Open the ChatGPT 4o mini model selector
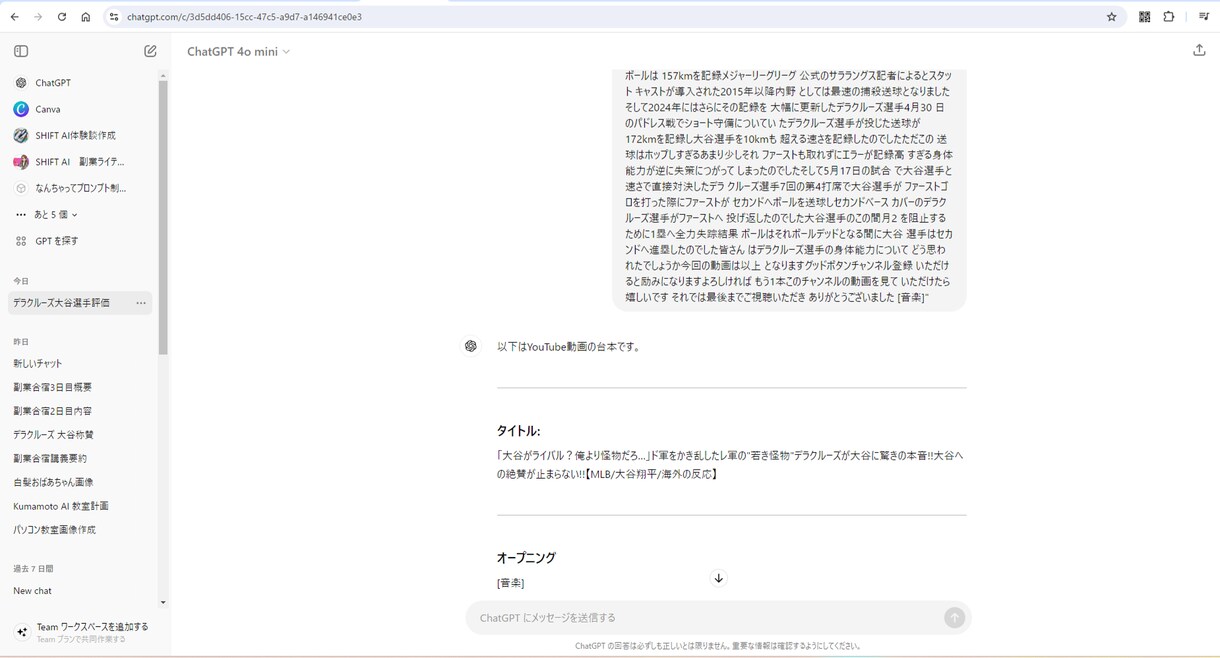 (x=238, y=52)
